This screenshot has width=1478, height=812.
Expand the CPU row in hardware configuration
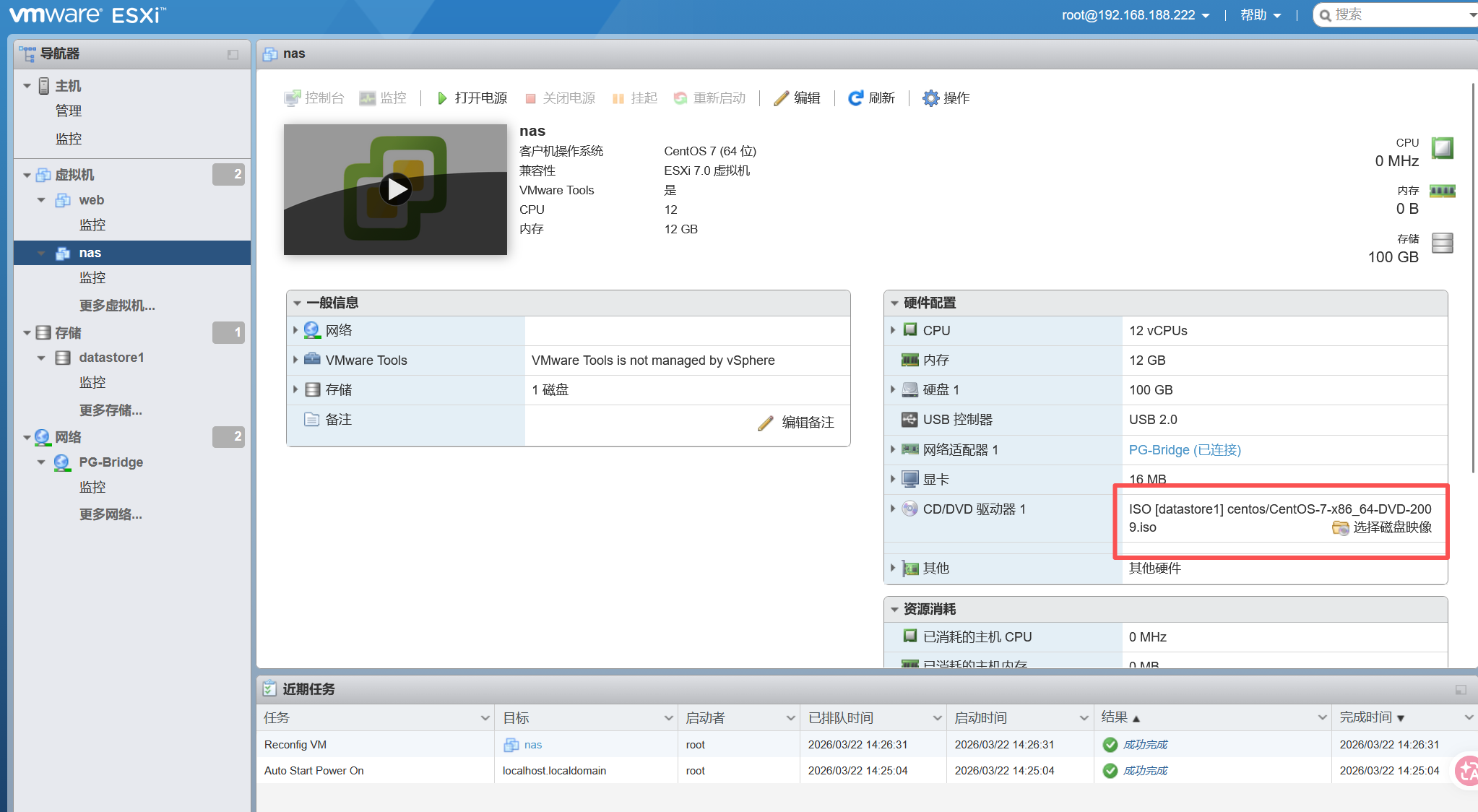tap(893, 330)
